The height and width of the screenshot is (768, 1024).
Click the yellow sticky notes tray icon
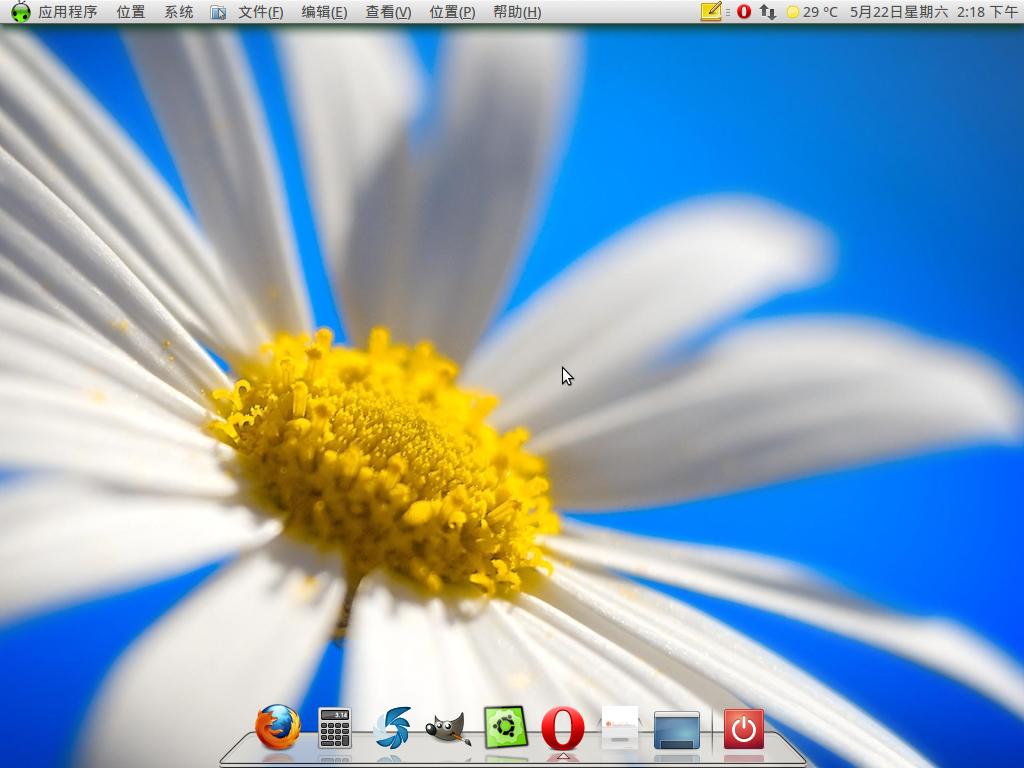point(711,12)
